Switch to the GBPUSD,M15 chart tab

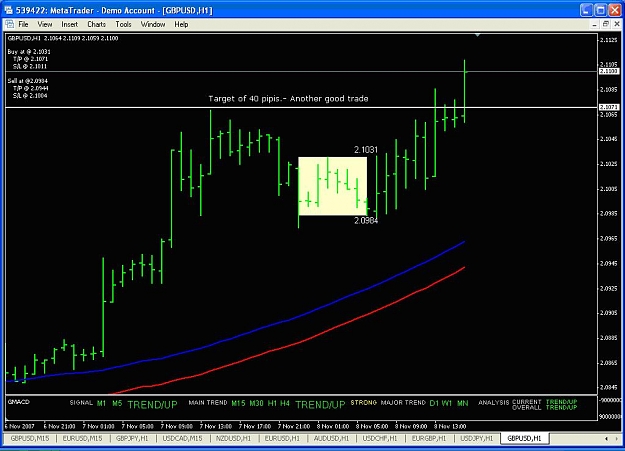[x=29, y=438]
